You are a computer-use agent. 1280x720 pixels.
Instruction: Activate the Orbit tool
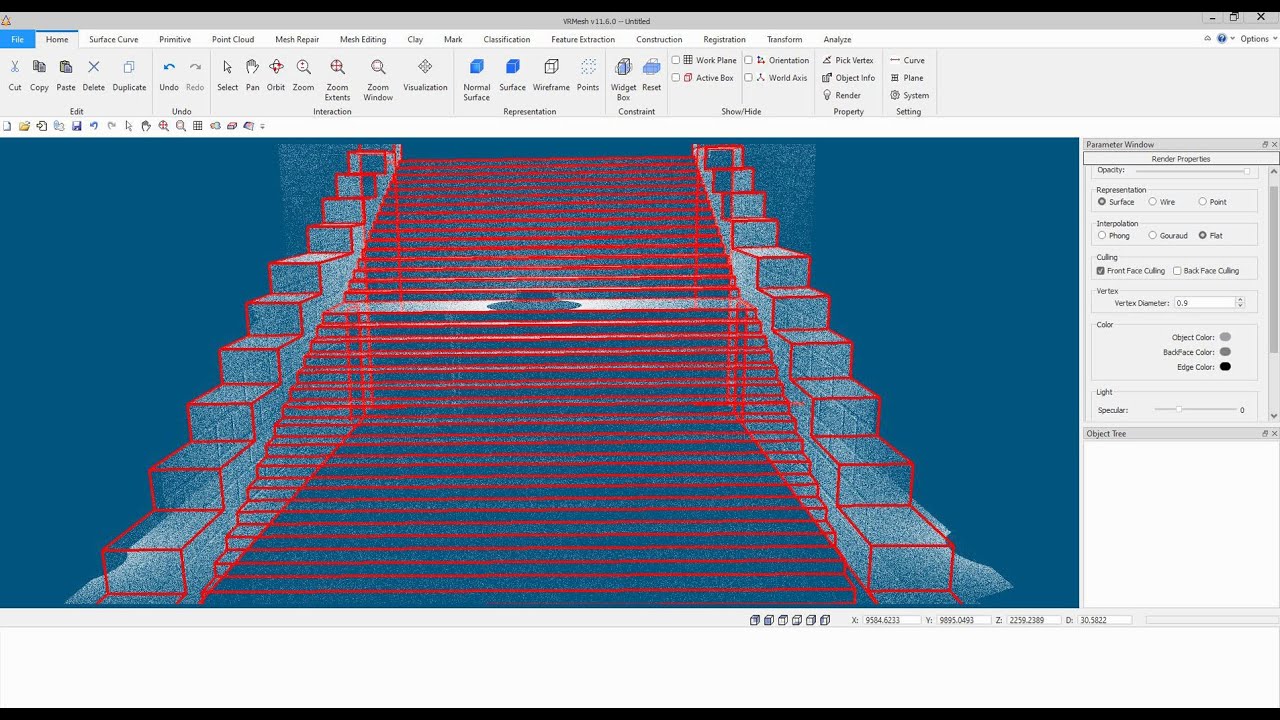pyautogui.click(x=276, y=67)
